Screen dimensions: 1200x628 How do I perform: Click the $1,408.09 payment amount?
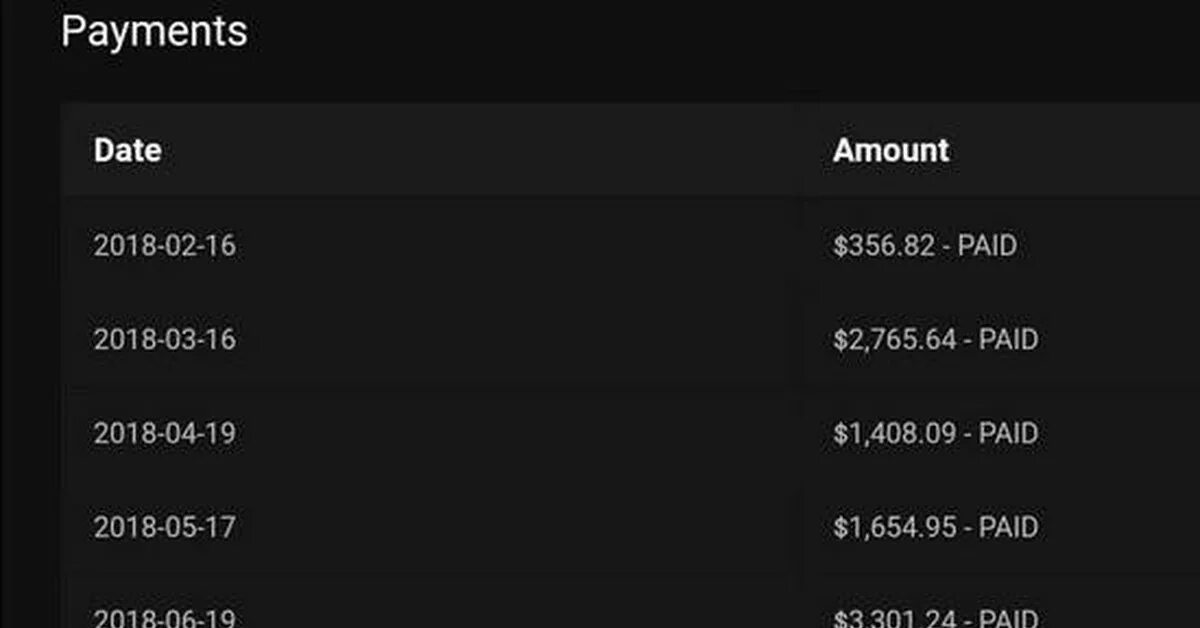pos(895,434)
